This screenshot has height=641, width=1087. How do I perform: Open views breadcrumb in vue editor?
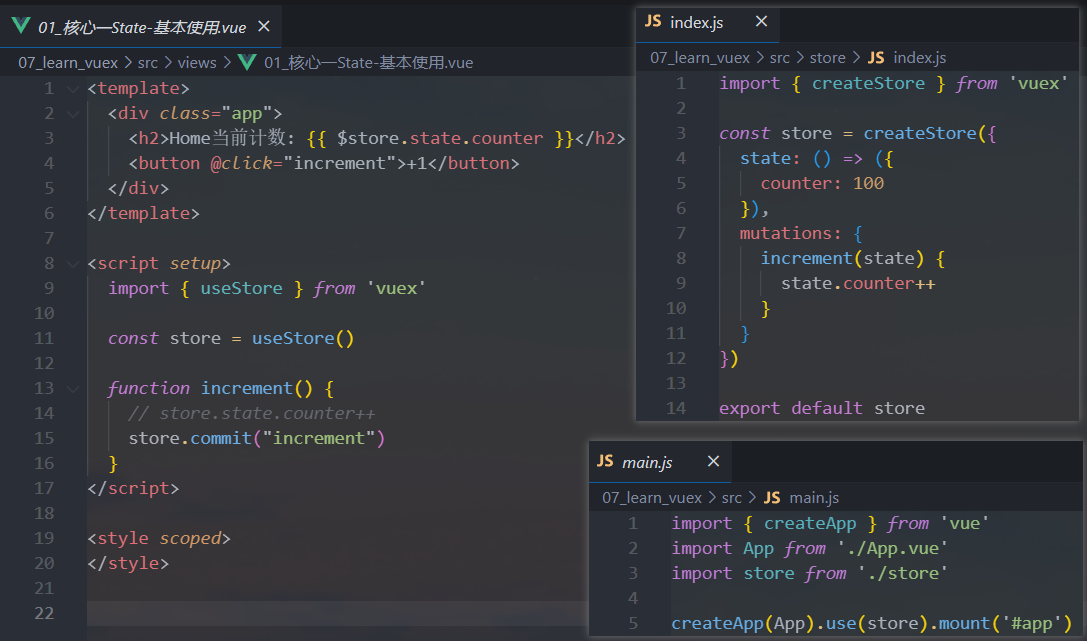(x=197, y=62)
